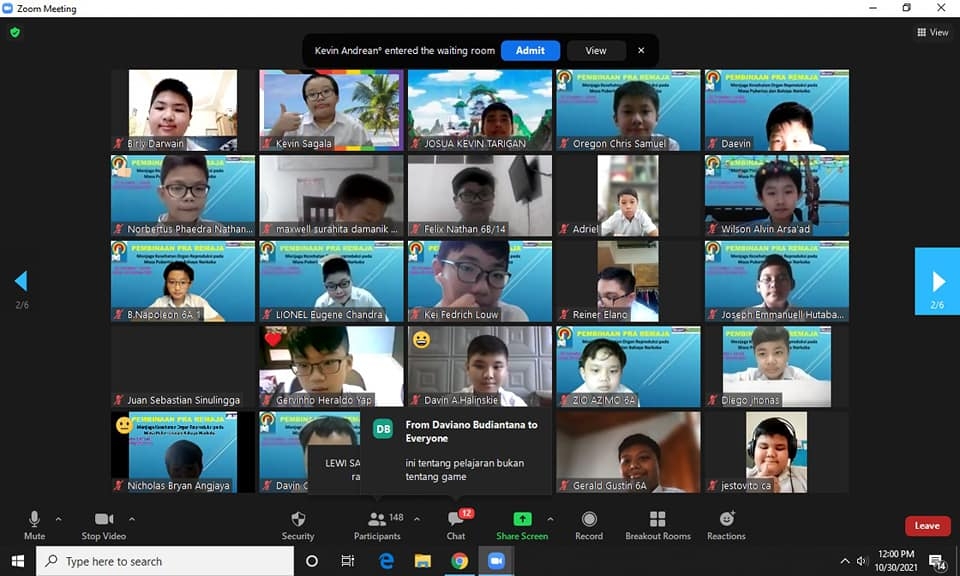Expand the arrow next to Participants

[417, 519]
